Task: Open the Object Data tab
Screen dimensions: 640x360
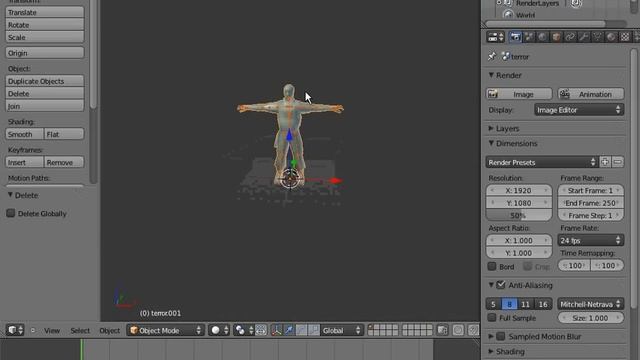Action: [x=598, y=37]
